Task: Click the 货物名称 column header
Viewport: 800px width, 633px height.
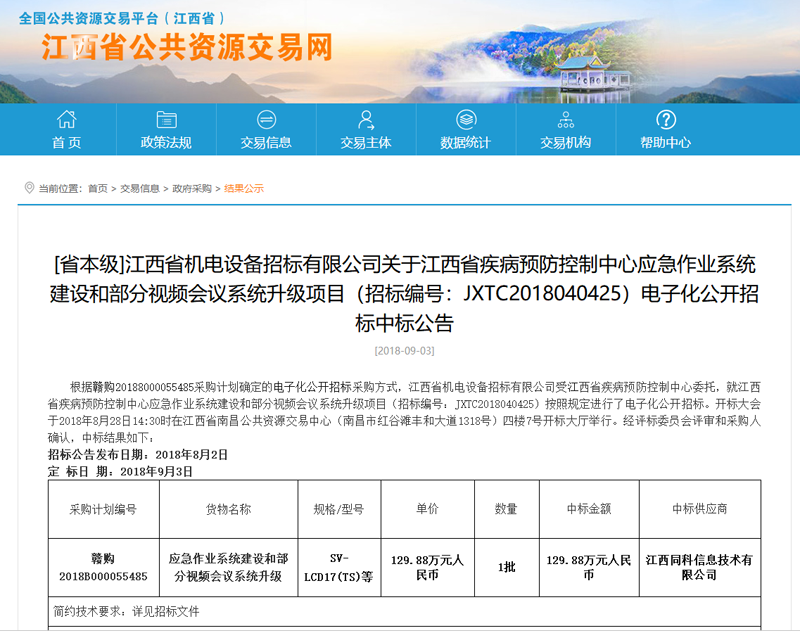Action: [229, 509]
